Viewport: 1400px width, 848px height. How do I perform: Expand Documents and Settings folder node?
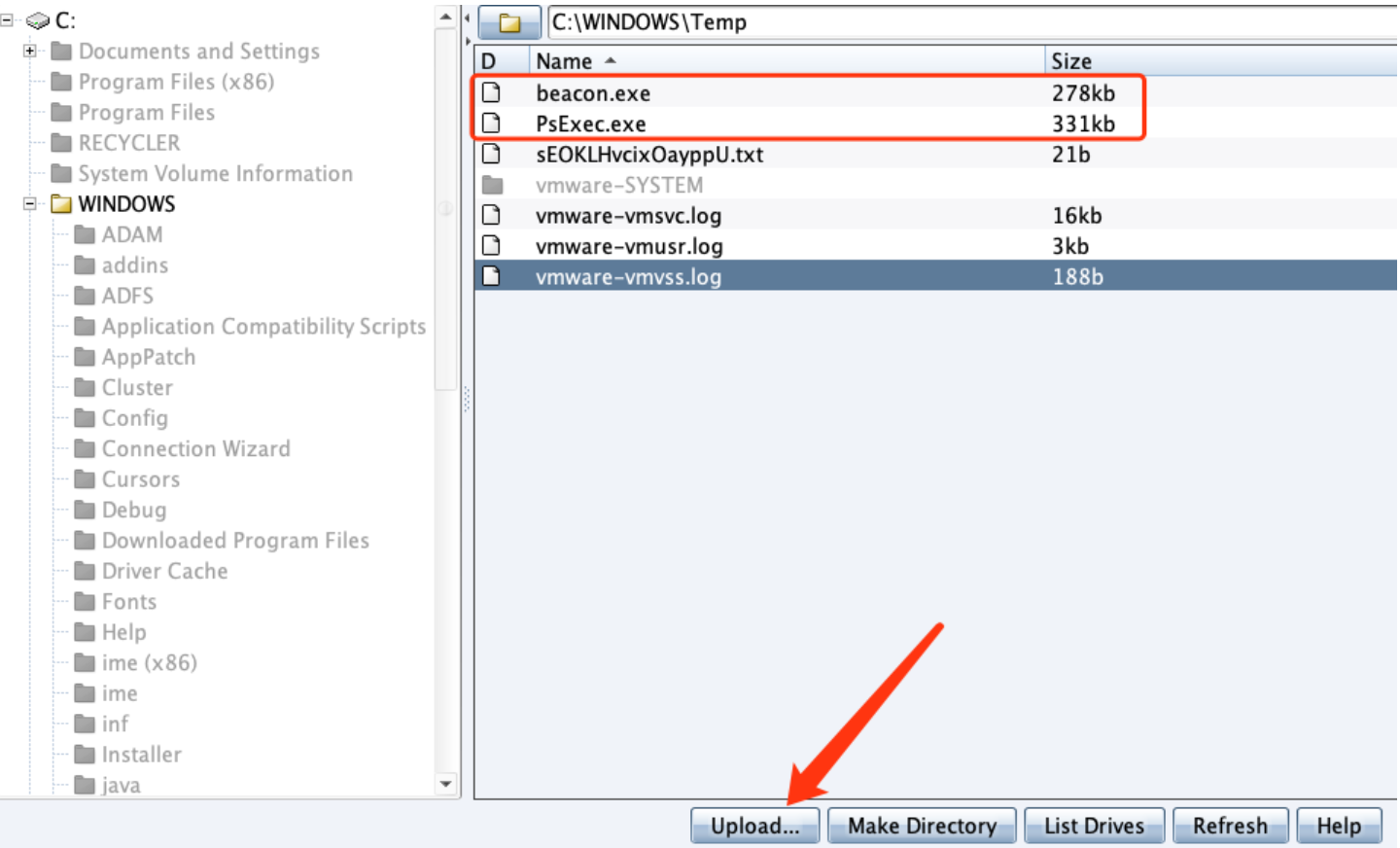[30, 51]
